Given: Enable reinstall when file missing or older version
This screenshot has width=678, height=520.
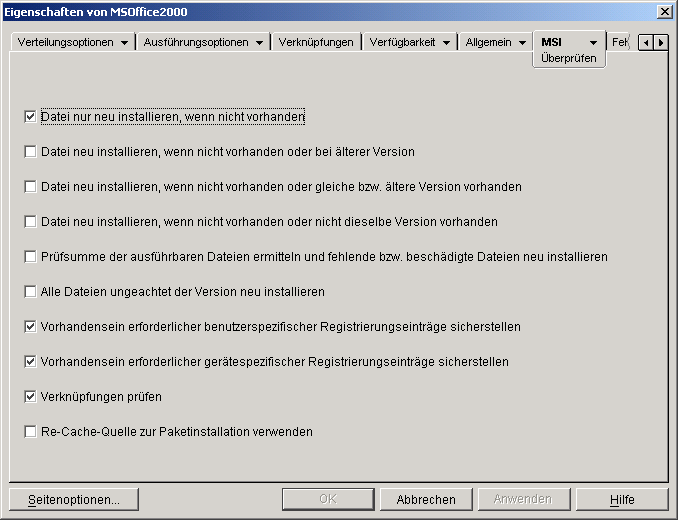Looking at the screenshot, I should (30, 152).
